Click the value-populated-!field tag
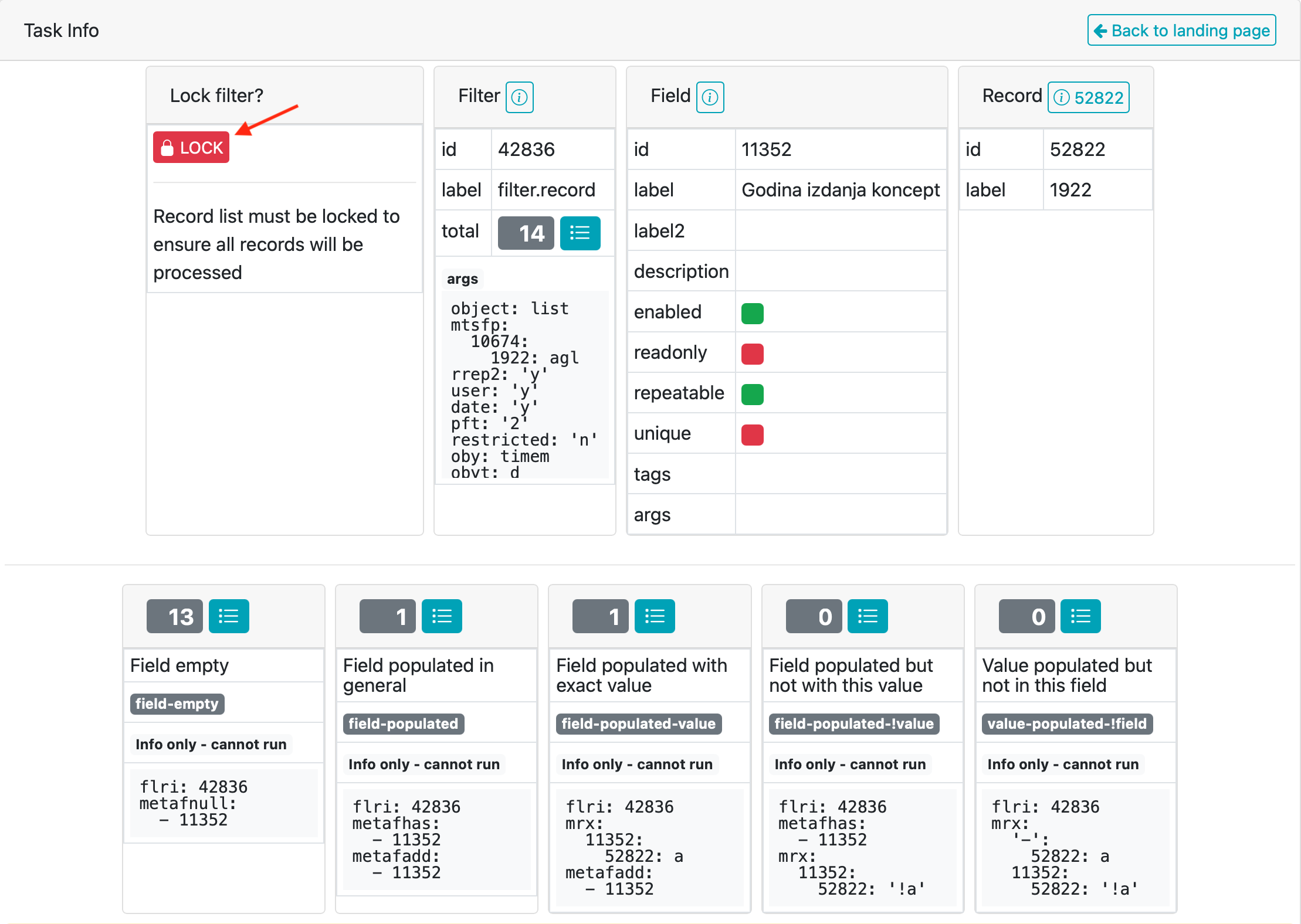 tap(1067, 723)
